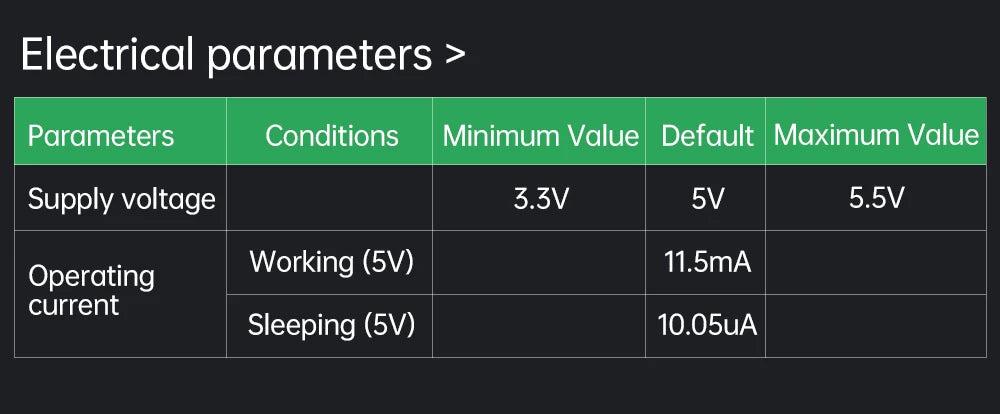Expand the arrow next to Electrical parameters

tap(455, 56)
